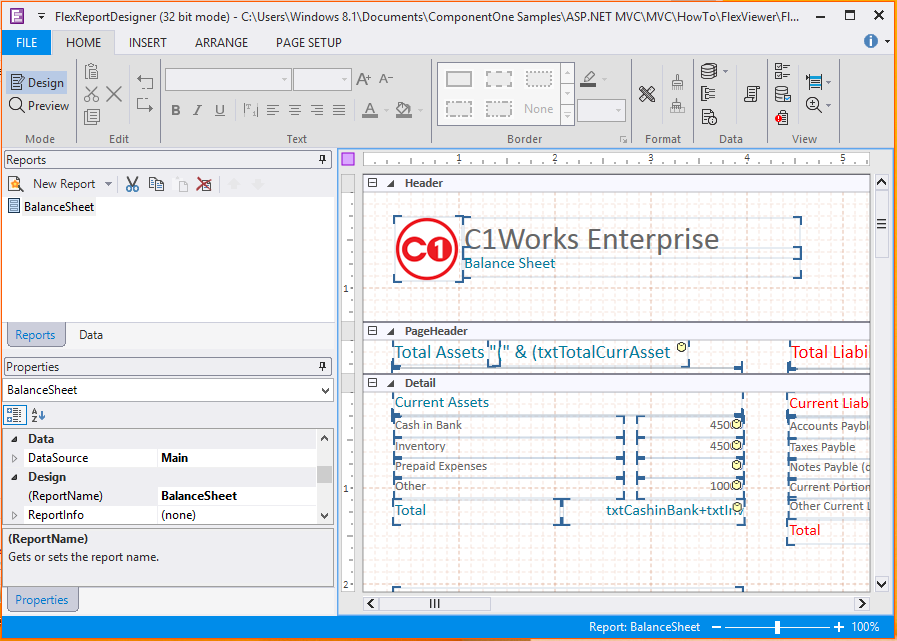Click the Alphabetical sort properties icon

(x=38, y=415)
